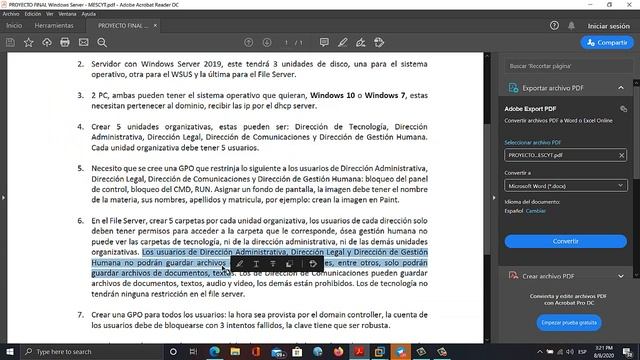Screen dimensions: 640x360
Task: Switch to the Herramientas tab
Action: [54, 25]
